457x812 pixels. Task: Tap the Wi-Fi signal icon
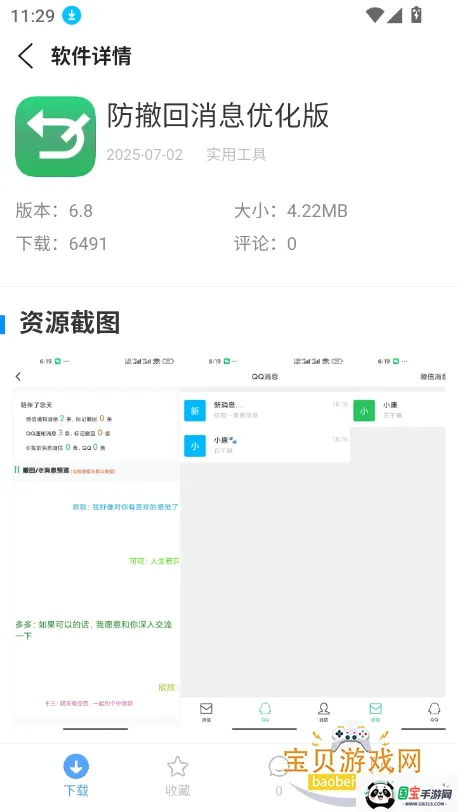click(x=374, y=15)
